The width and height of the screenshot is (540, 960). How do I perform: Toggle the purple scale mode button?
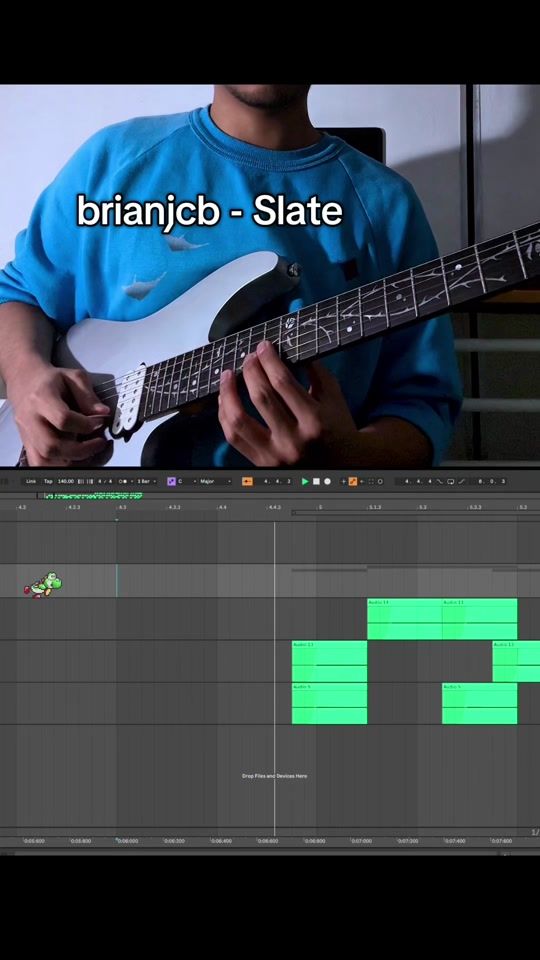171,481
